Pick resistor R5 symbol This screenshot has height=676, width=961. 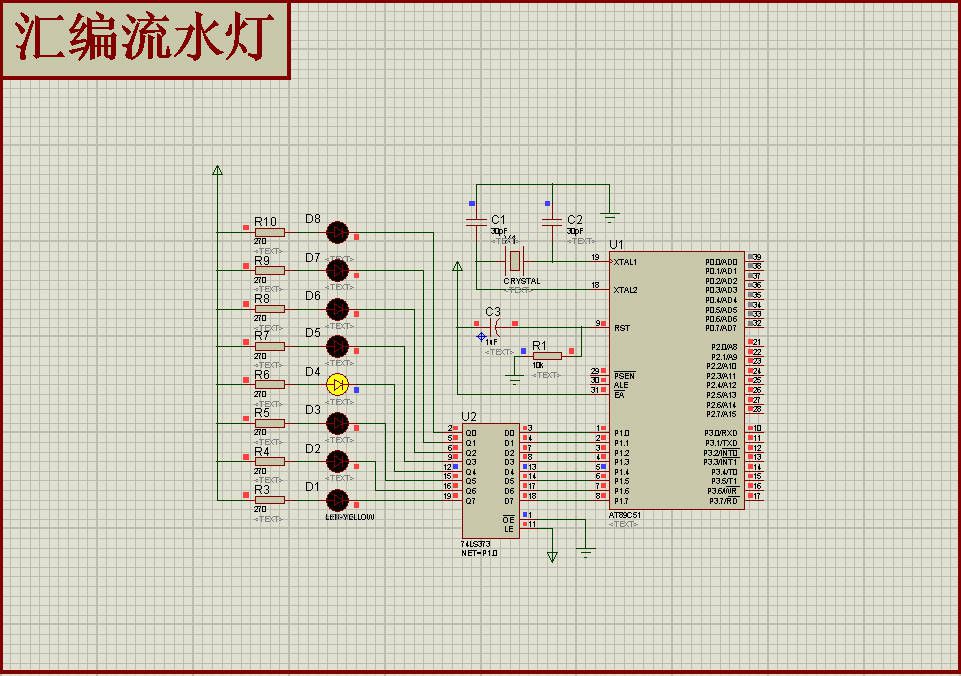[270, 423]
